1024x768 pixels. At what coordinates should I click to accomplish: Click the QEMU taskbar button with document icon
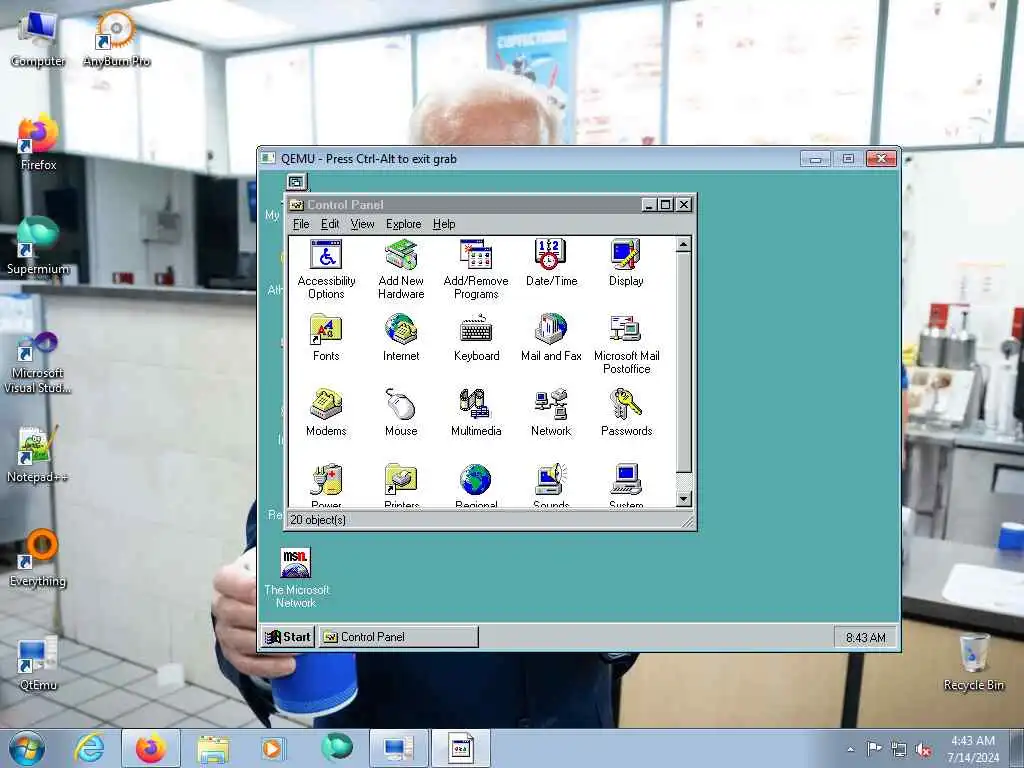coord(461,748)
